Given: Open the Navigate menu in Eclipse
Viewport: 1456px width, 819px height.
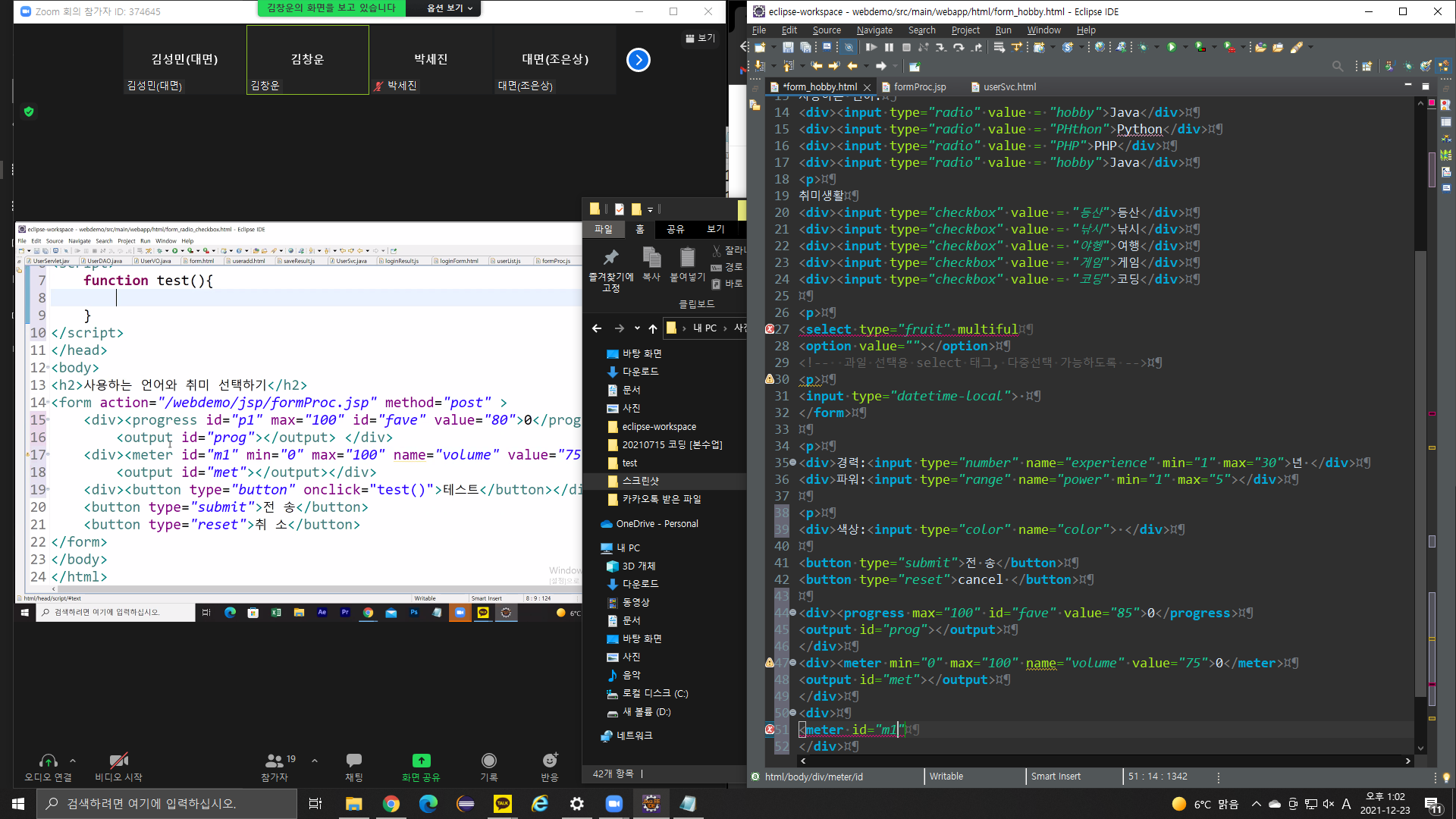Looking at the screenshot, I should click(874, 30).
